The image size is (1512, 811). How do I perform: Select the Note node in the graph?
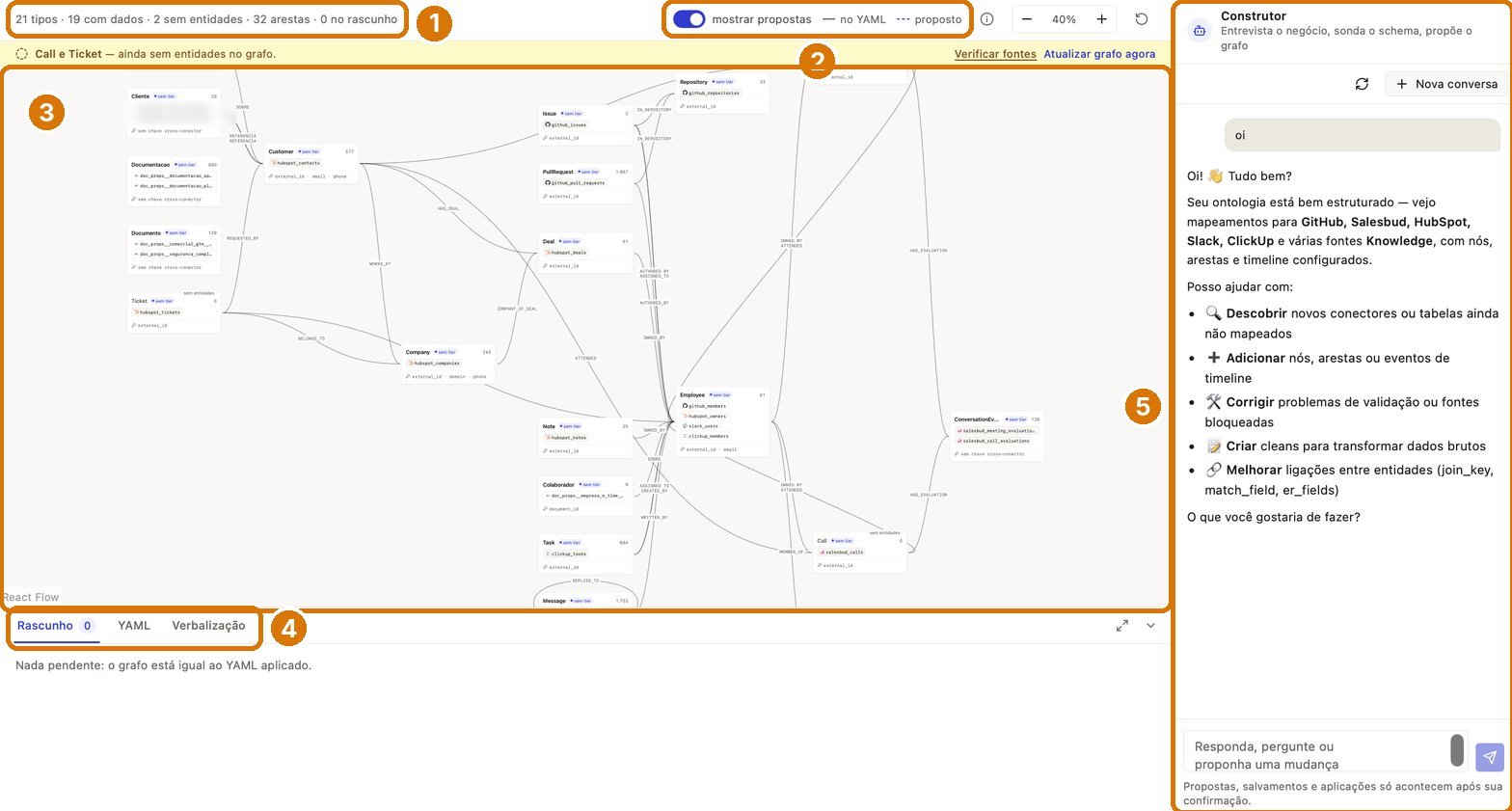(x=585, y=438)
